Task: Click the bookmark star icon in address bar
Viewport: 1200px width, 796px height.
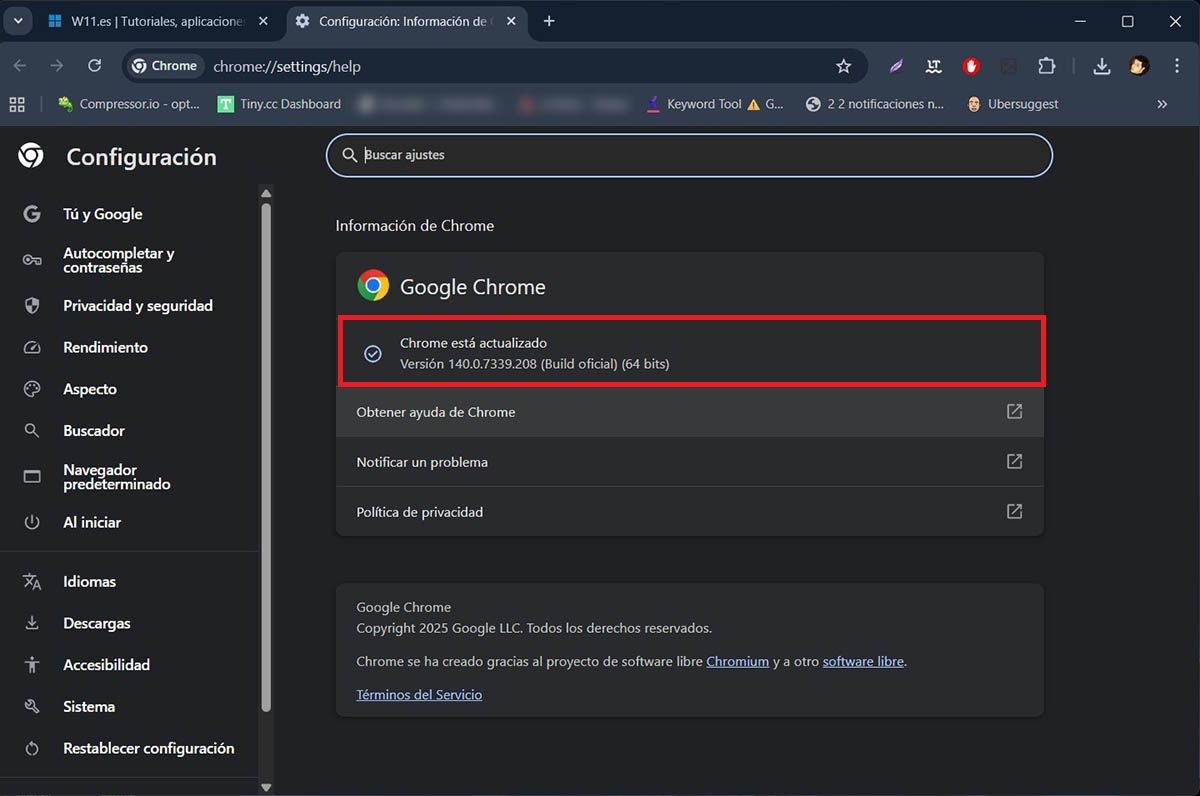Action: 843,66
